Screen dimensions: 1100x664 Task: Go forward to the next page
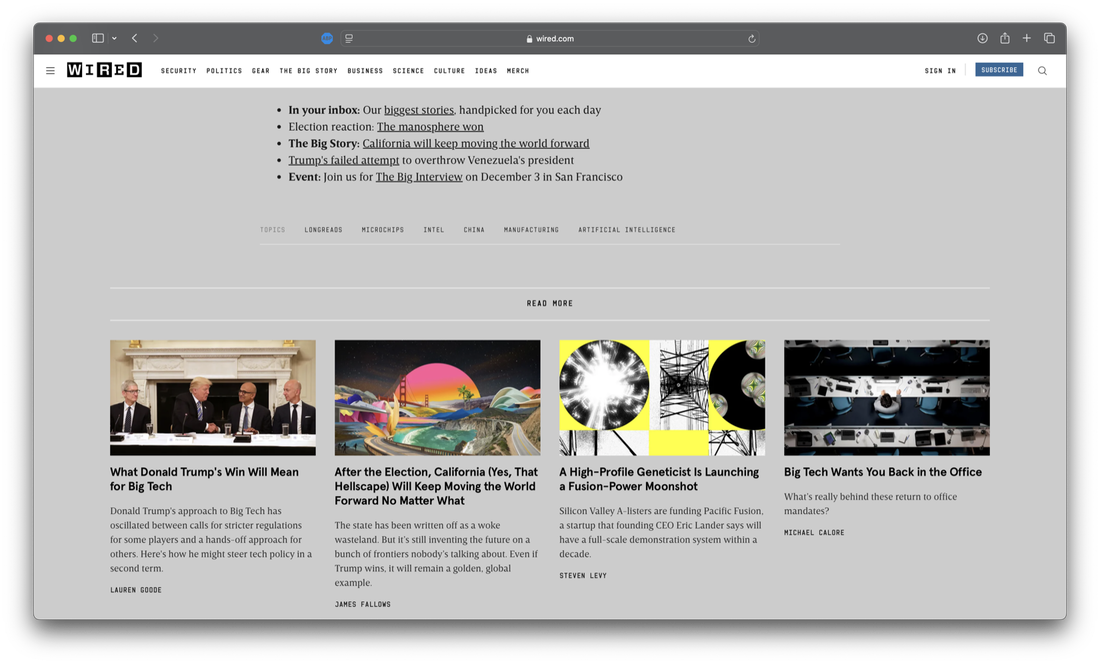coord(156,39)
